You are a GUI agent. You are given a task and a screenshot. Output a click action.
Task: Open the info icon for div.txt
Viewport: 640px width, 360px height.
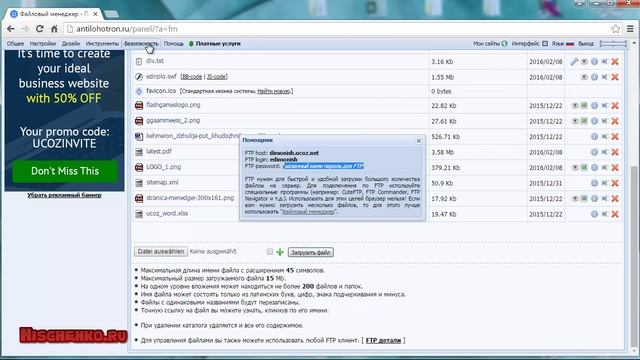pyautogui.click(x=594, y=62)
